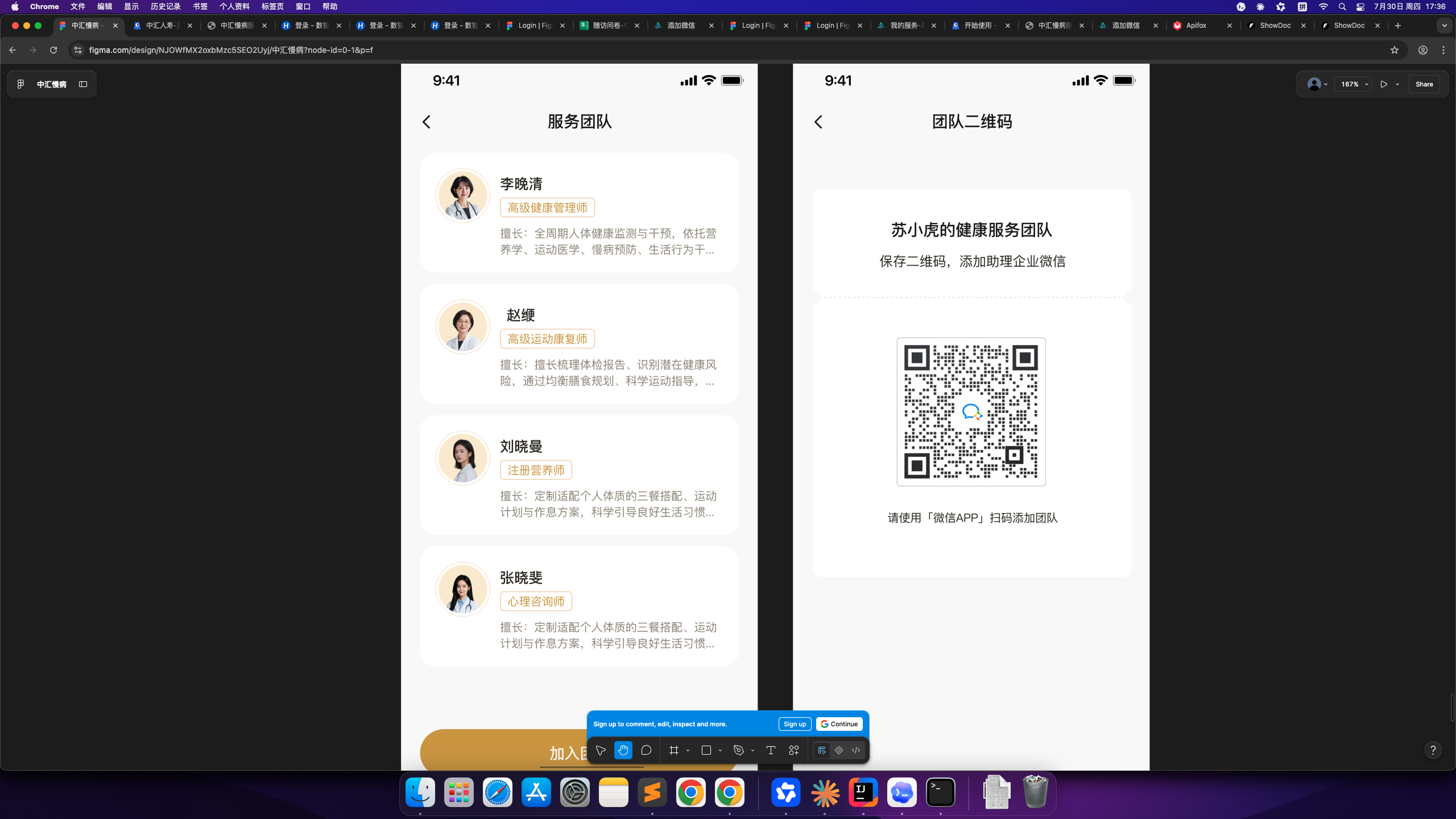Screen dimensions: 1456x819
Task: Open Chrome three-dot menu
Action: click(x=1443, y=50)
